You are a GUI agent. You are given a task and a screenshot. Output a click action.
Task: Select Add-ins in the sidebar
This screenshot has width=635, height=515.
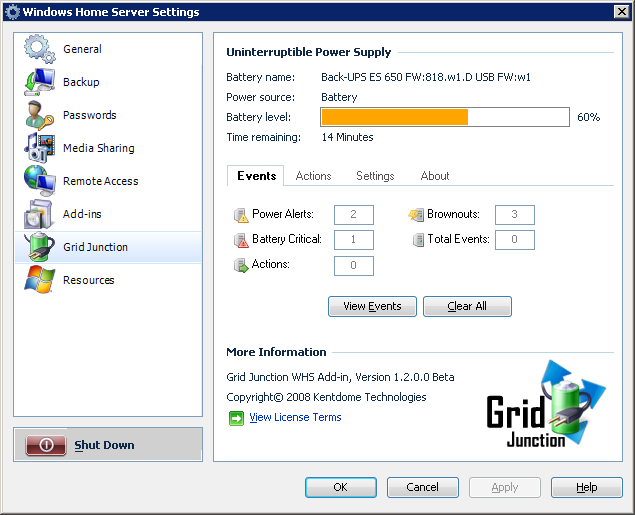pos(108,214)
